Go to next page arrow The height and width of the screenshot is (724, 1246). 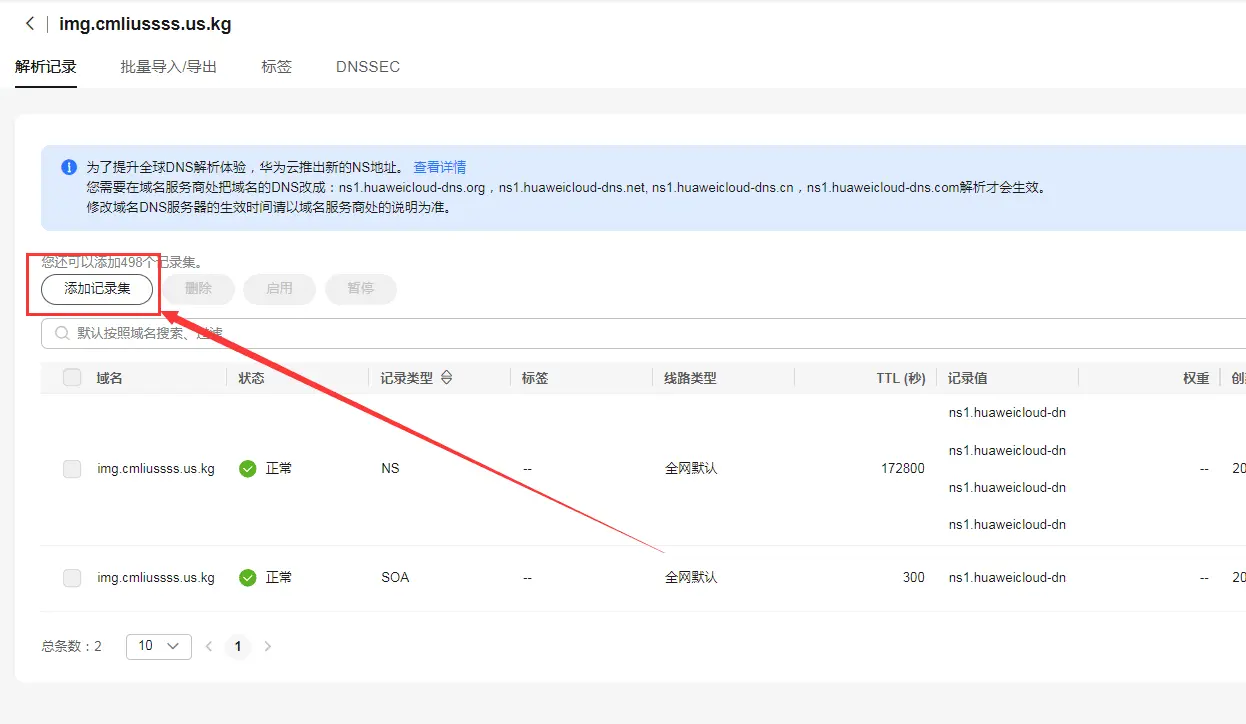[x=267, y=646]
